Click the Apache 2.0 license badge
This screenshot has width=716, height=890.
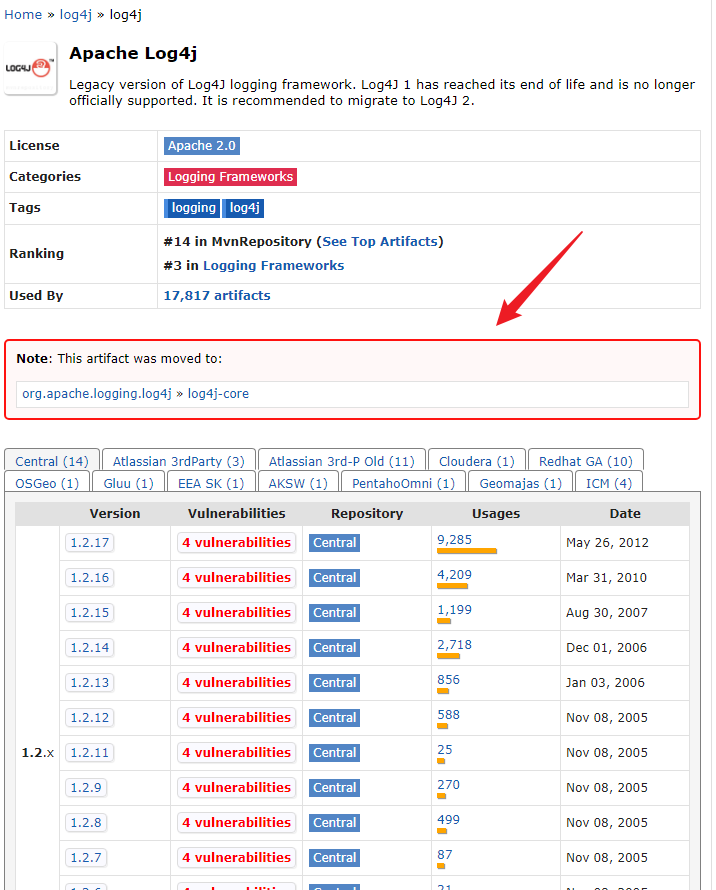point(202,146)
